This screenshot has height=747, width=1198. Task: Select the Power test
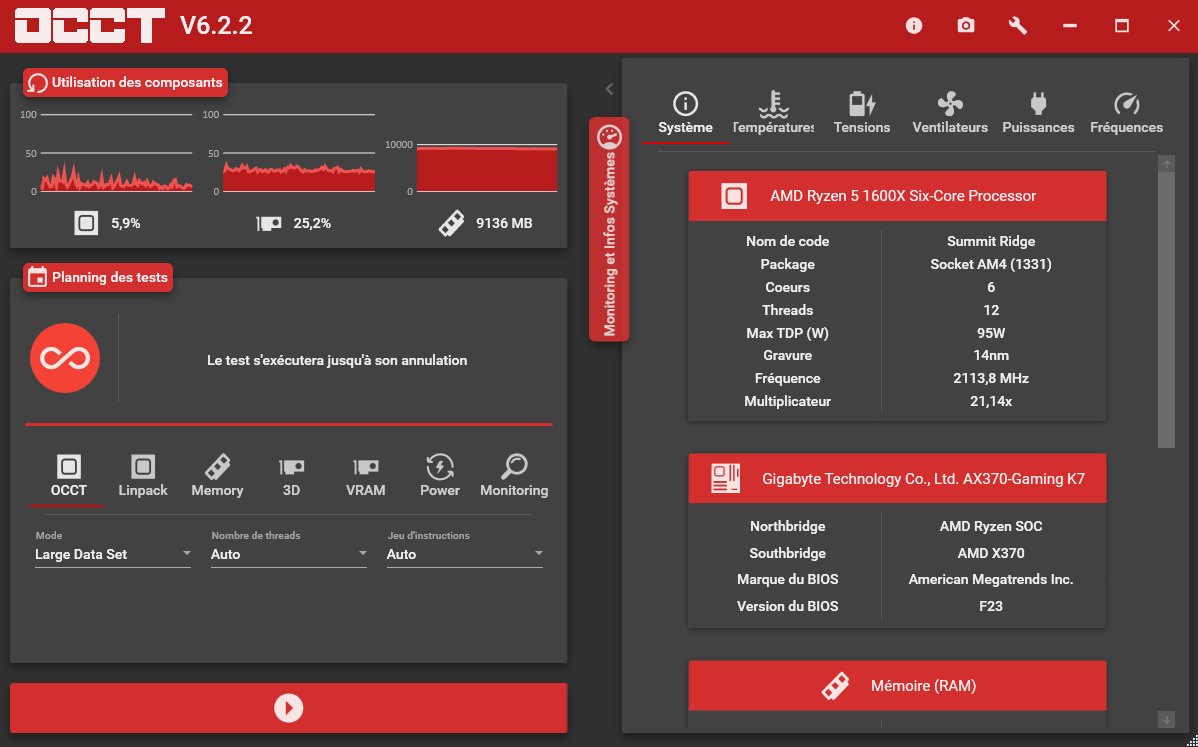[x=440, y=476]
